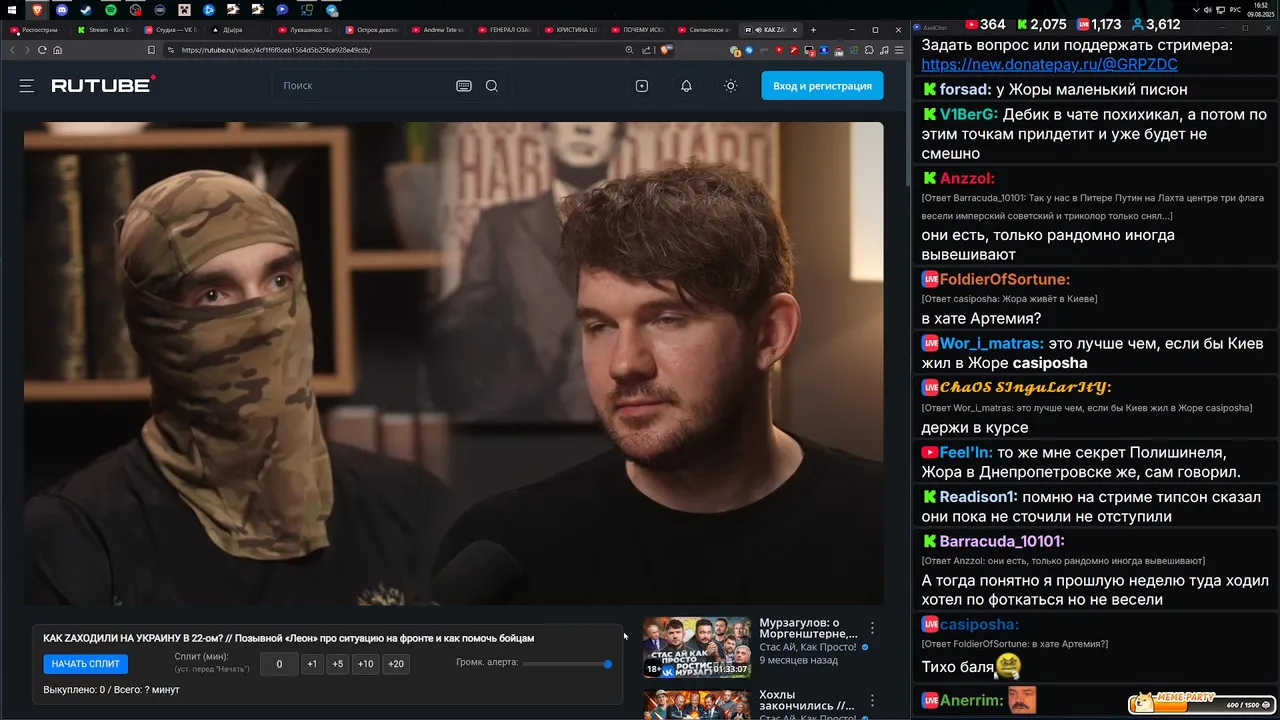Click username Anzzol in chat
The width and height of the screenshot is (1280, 720).
click(967, 179)
